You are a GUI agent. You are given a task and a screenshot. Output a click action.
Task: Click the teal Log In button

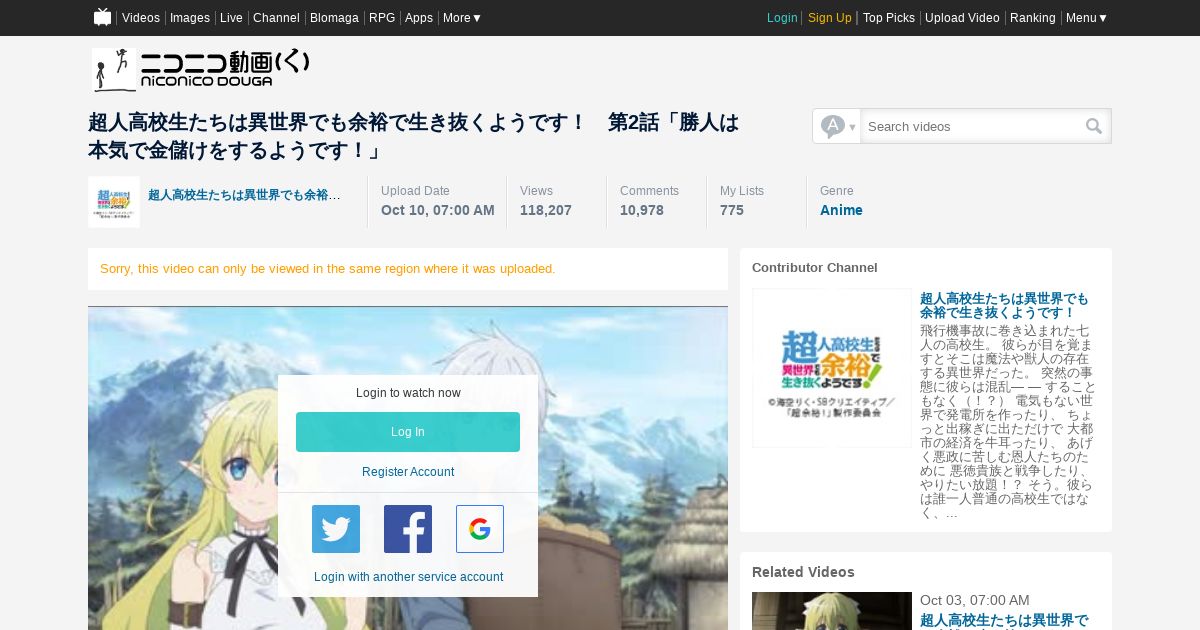408,432
